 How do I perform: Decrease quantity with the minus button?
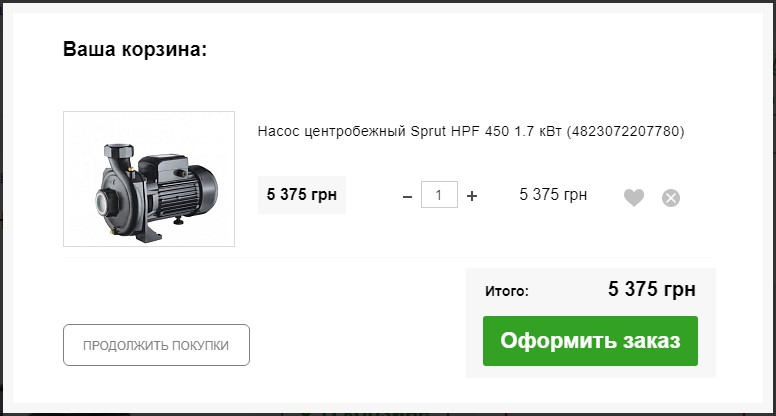[x=407, y=197]
